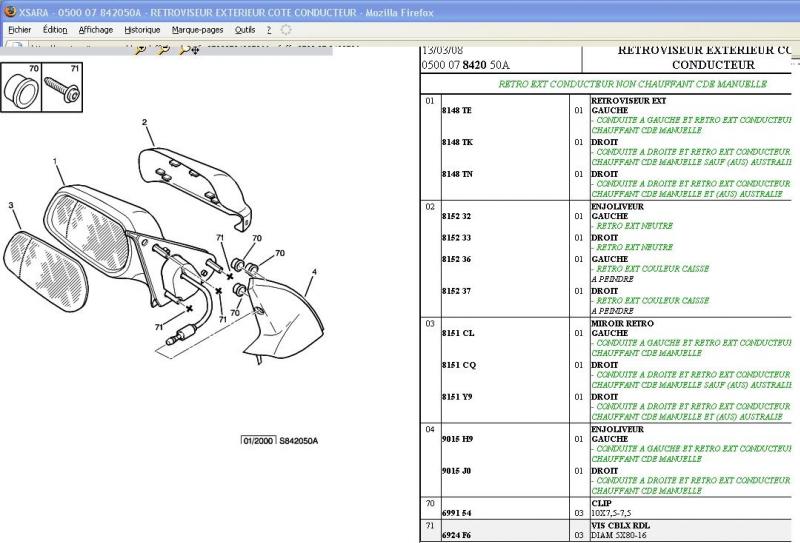Click reference number 03 in the table

430,324
